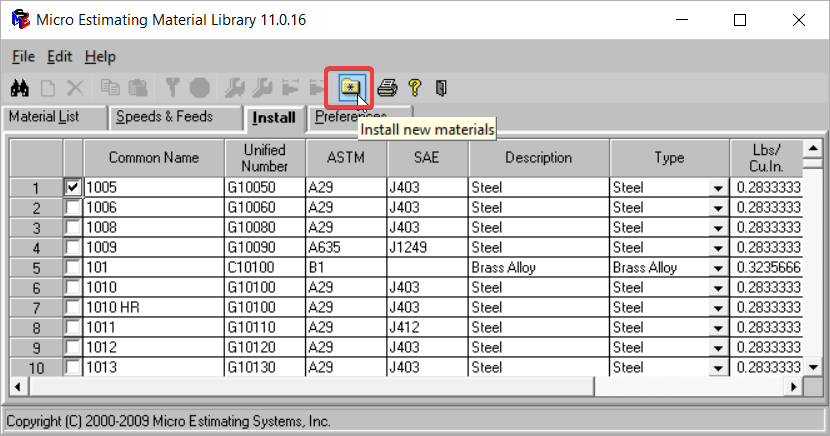Click the Unified Number column header
This screenshot has width=830, height=436.
coord(265,158)
